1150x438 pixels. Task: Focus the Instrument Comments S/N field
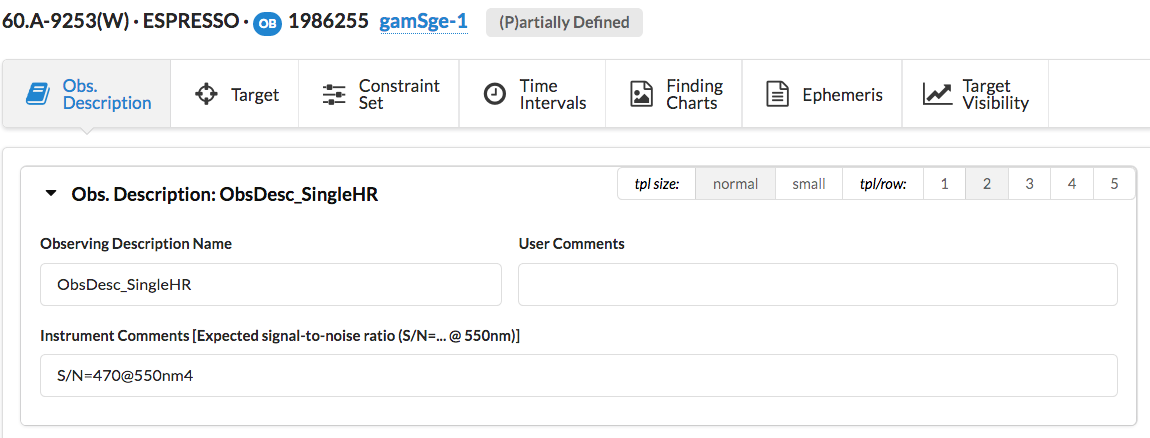click(578, 375)
